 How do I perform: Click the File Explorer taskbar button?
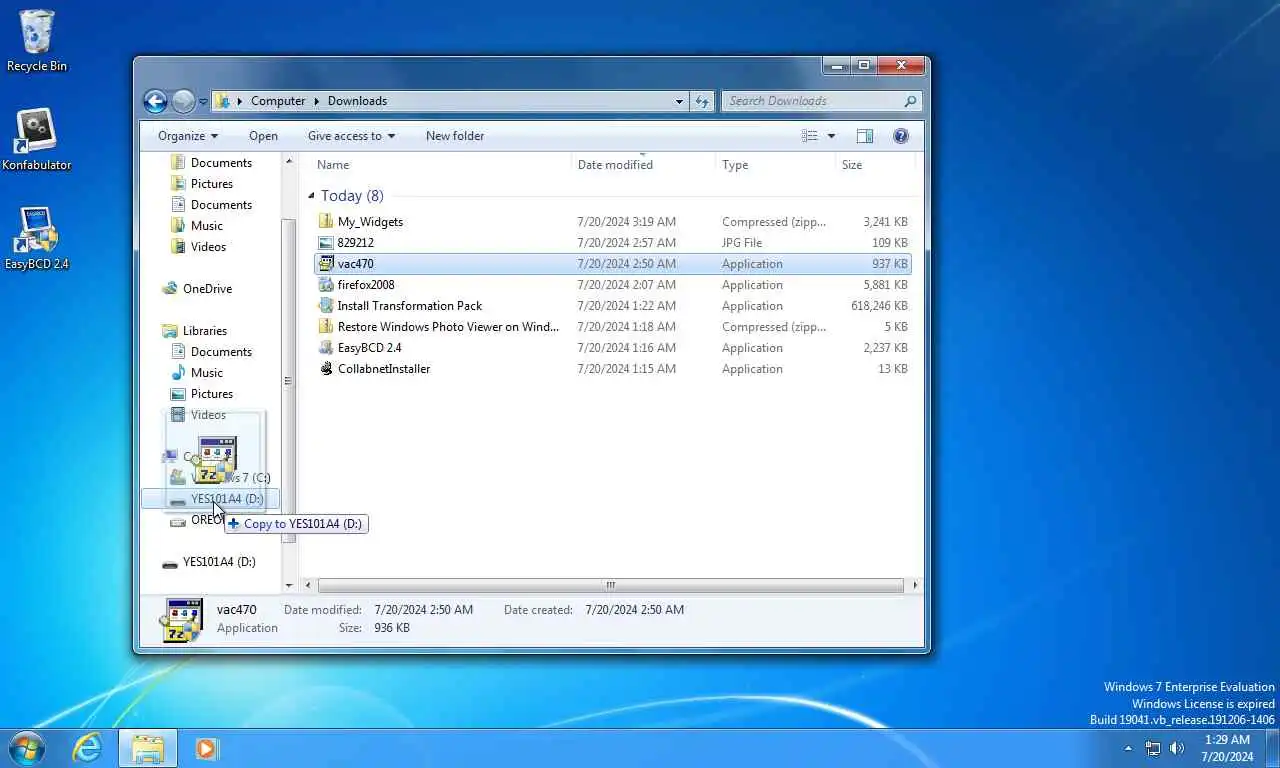tap(148, 748)
